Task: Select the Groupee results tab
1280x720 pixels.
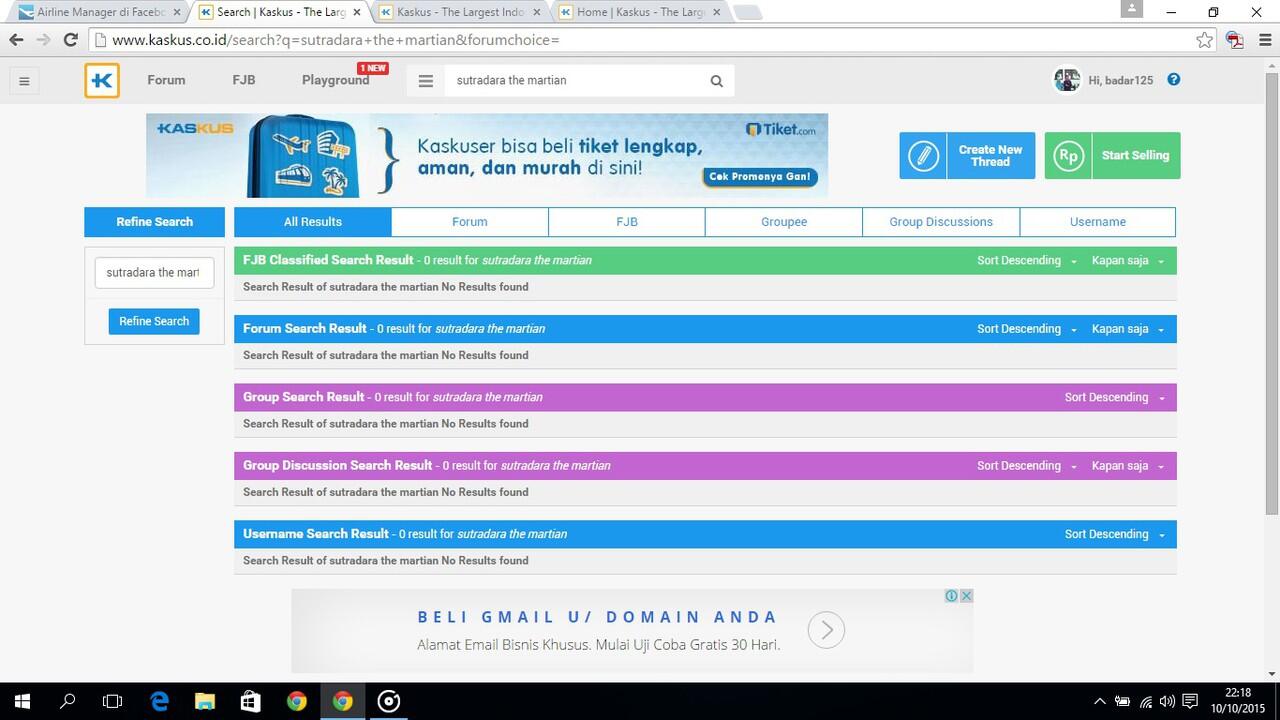Action: tap(784, 222)
